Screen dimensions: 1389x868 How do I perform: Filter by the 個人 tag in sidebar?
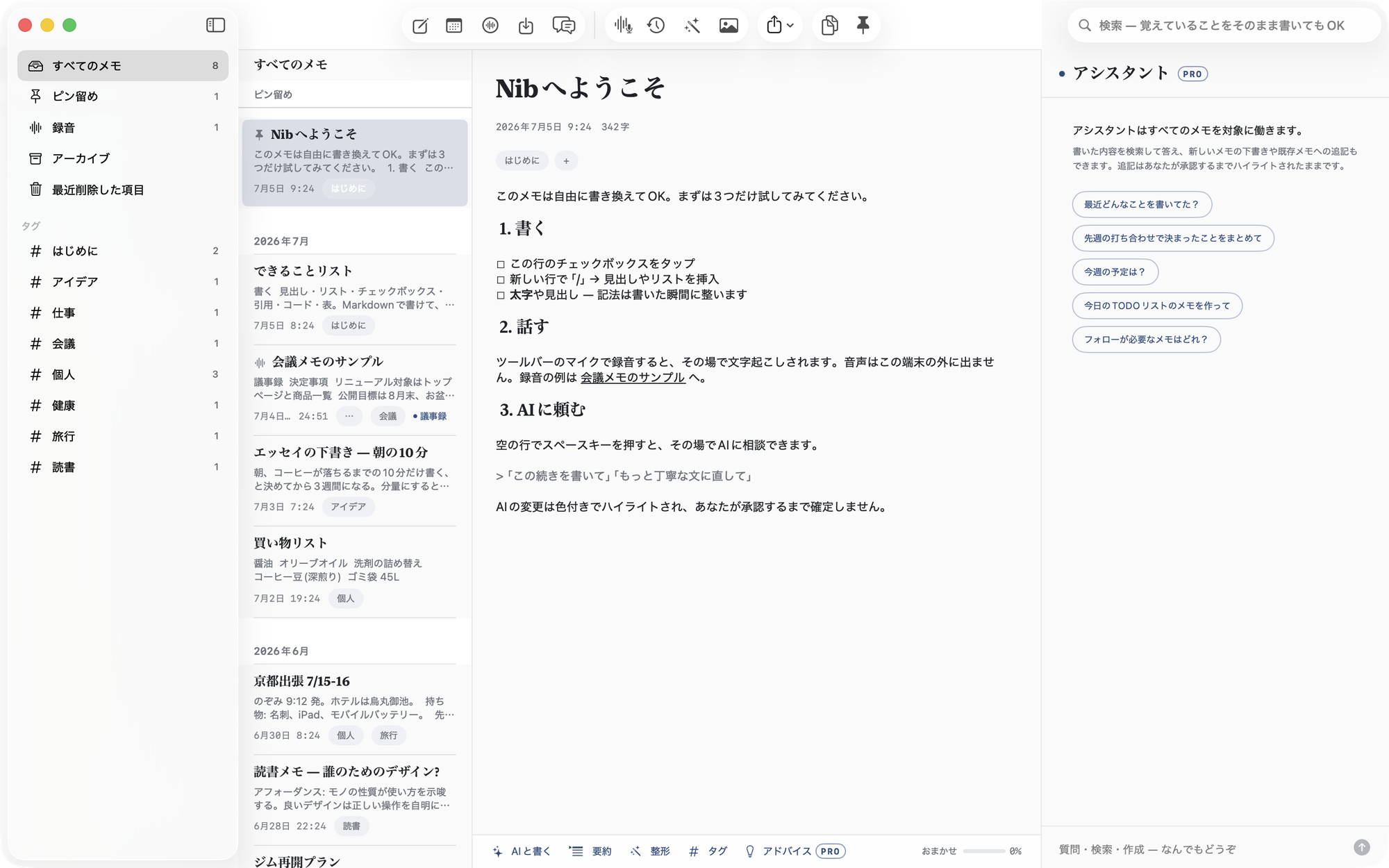coord(123,374)
